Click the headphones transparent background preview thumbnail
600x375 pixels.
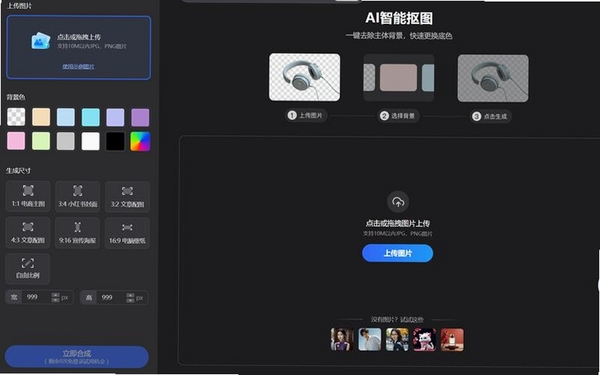[305, 77]
